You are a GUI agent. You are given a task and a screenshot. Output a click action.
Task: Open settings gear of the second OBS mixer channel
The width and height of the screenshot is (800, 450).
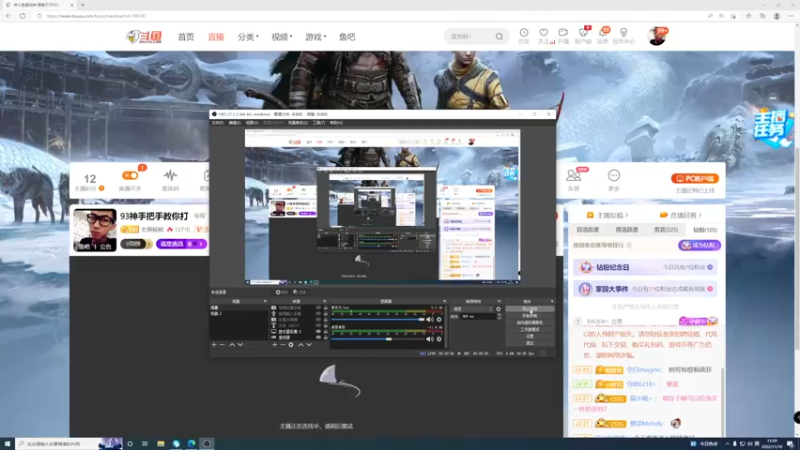pyautogui.click(x=439, y=339)
